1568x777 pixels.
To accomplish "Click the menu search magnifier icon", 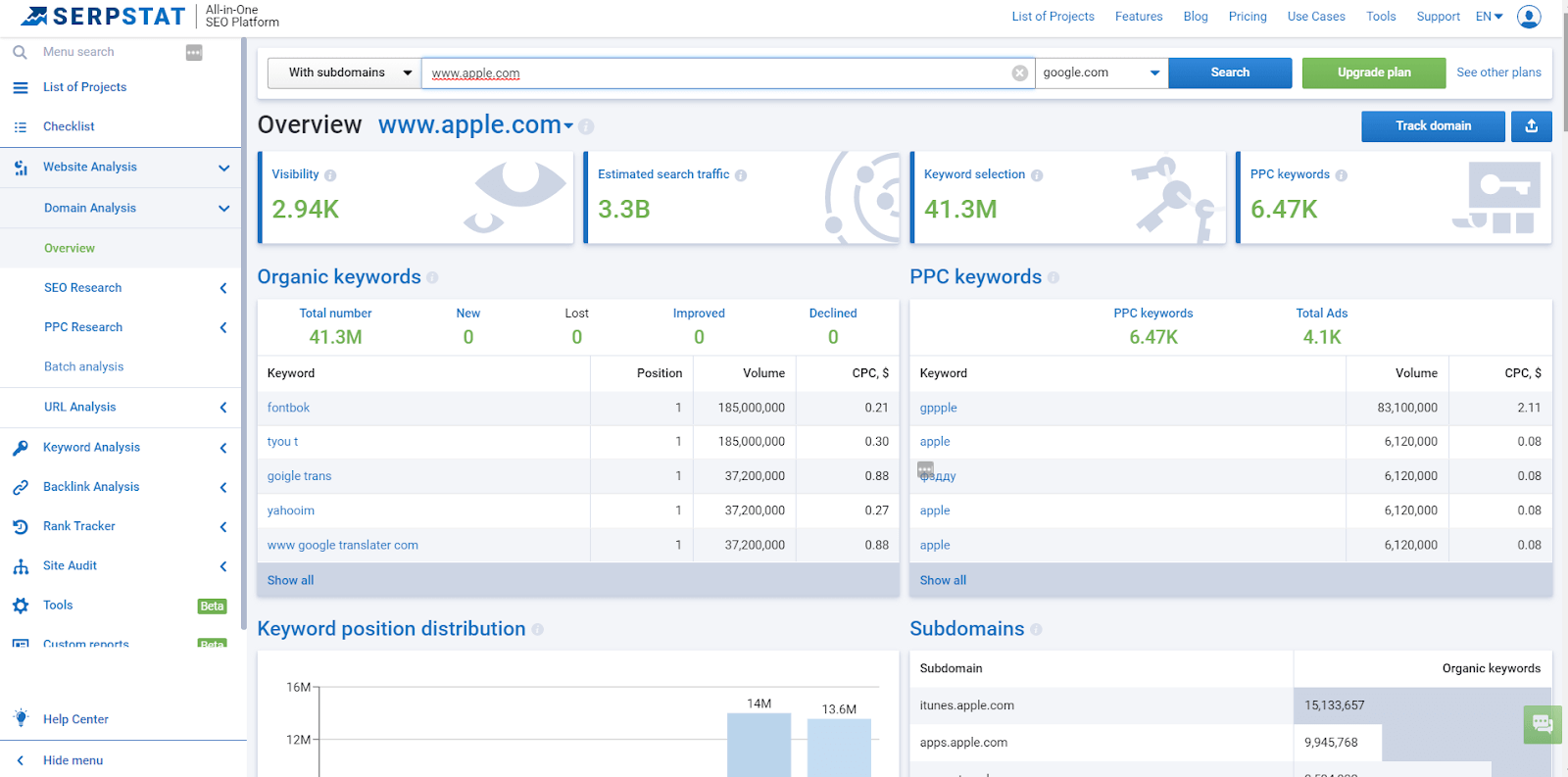I will tap(20, 52).
